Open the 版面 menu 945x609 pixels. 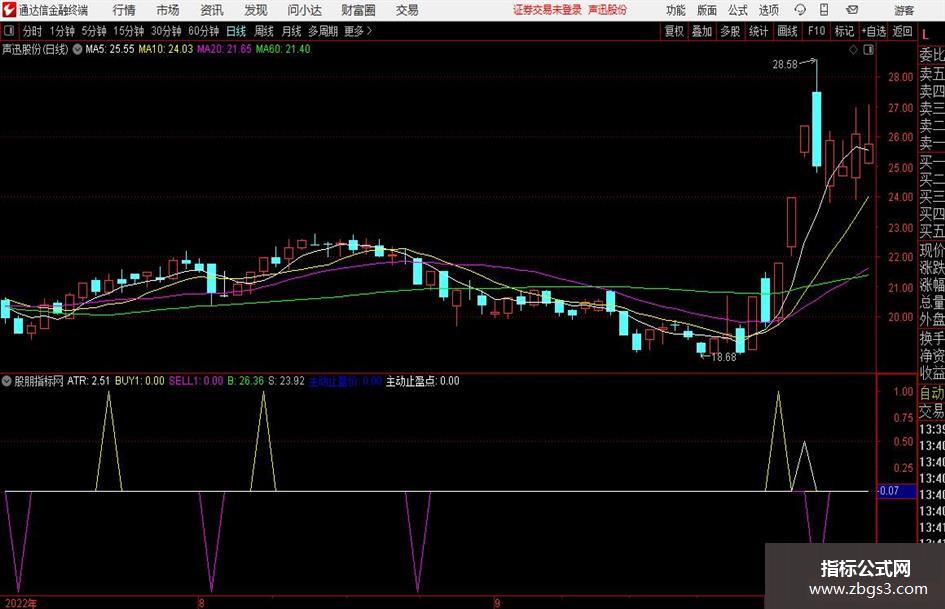coord(706,10)
